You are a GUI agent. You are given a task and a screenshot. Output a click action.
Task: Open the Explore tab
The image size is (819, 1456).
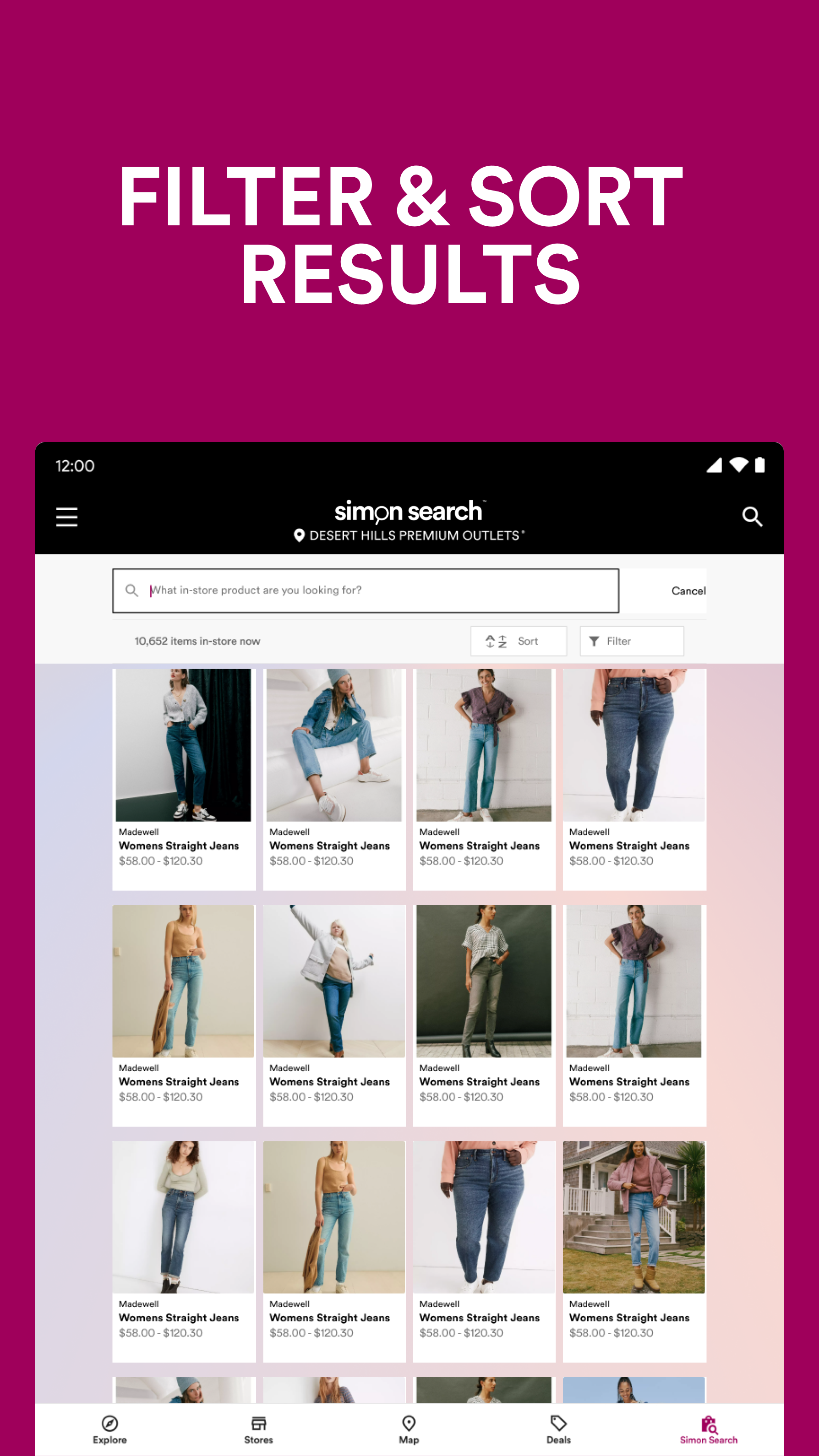coord(109,1430)
